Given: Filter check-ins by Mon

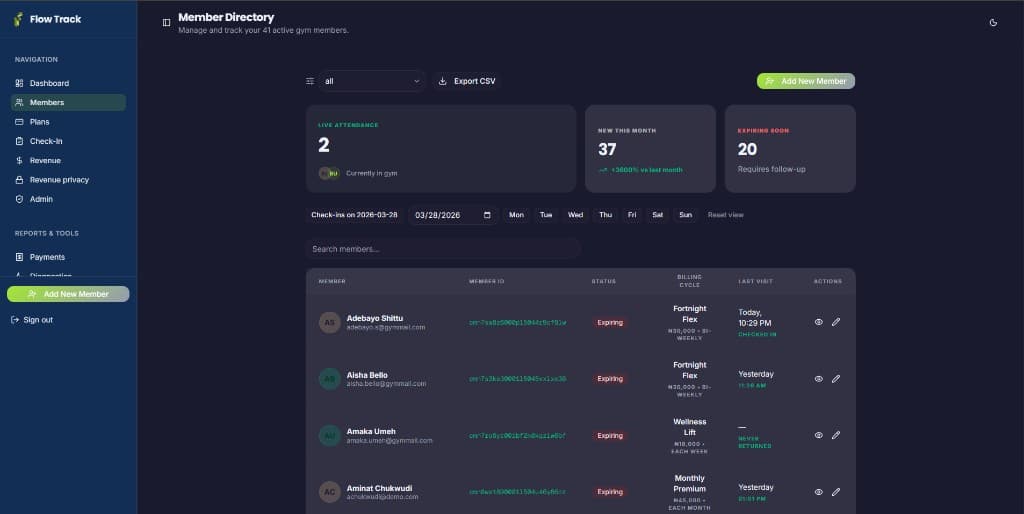Looking at the screenshot, I should pos(516,215).
